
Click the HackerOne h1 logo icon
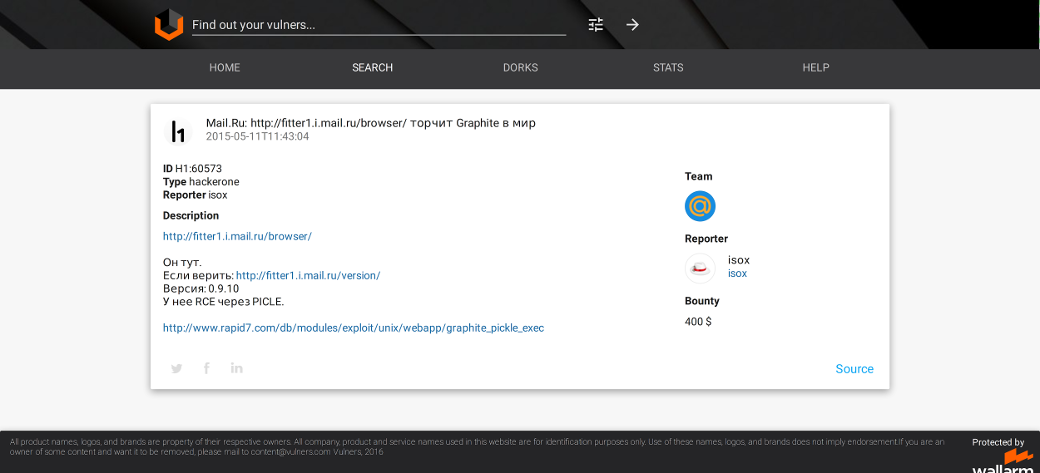[x=178, y=131]
